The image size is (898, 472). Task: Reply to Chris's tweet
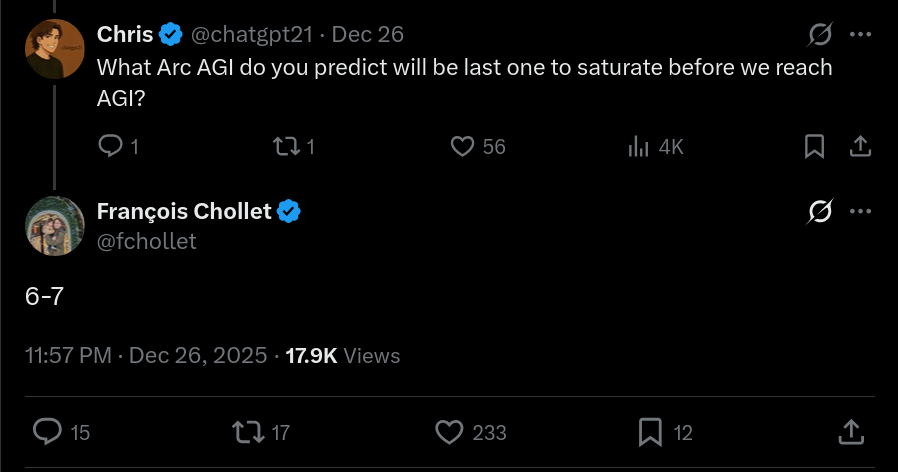111,147
